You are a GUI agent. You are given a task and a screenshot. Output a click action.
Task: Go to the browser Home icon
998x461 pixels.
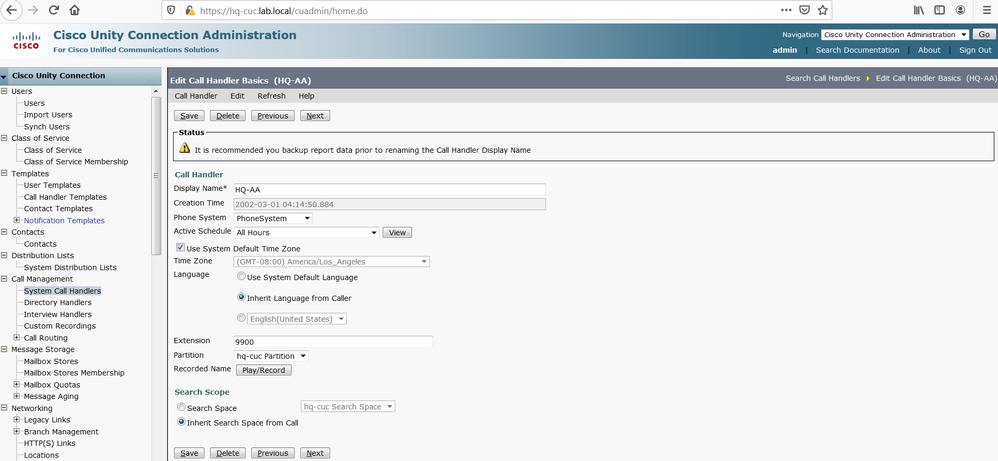pos(74,10)
